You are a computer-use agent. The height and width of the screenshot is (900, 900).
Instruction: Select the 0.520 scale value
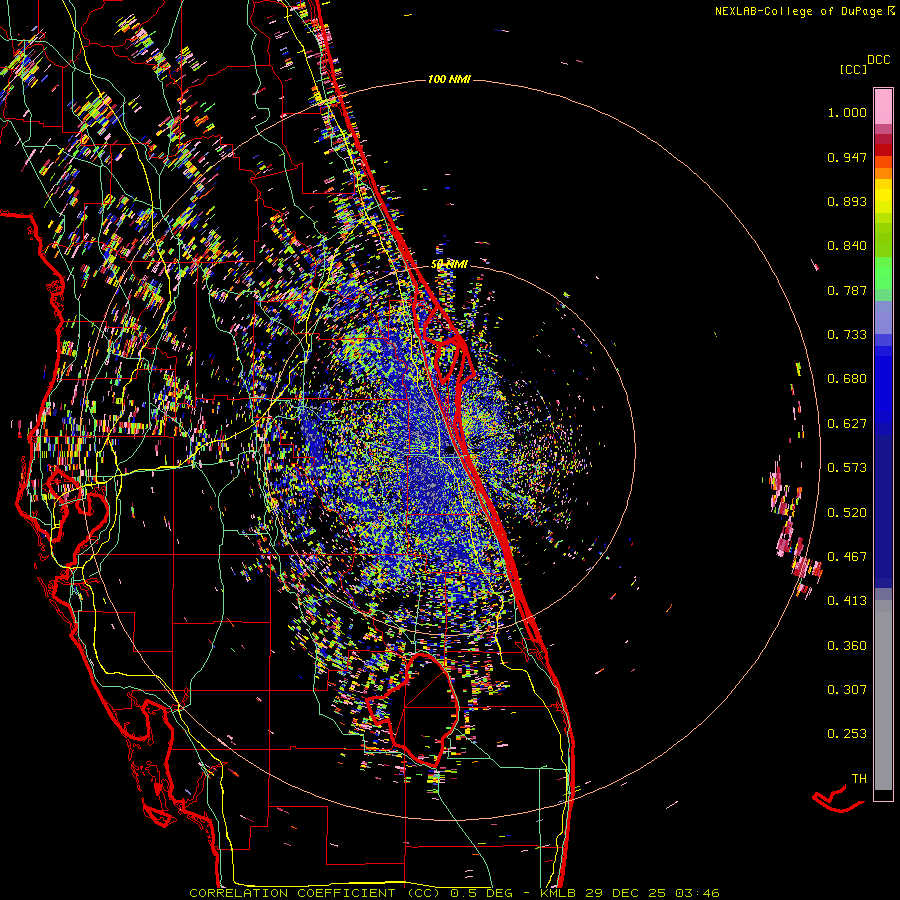pyautogui.click(x=847, y=512)
